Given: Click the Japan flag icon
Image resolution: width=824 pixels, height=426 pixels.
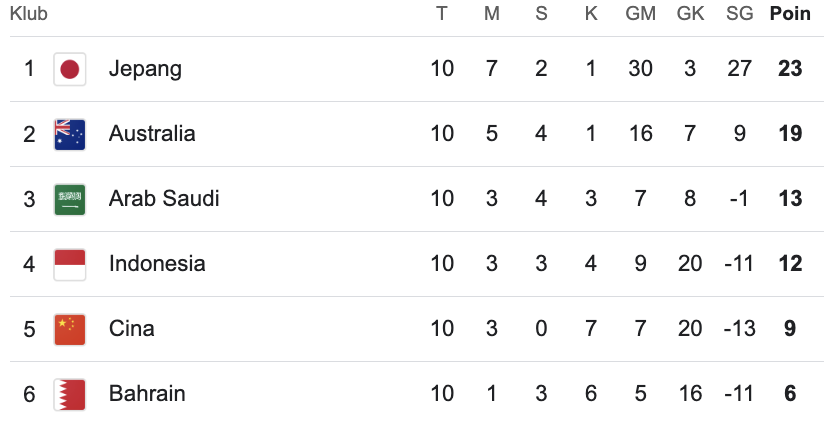Looking at the screenshot, I should [x=69, y=69].
